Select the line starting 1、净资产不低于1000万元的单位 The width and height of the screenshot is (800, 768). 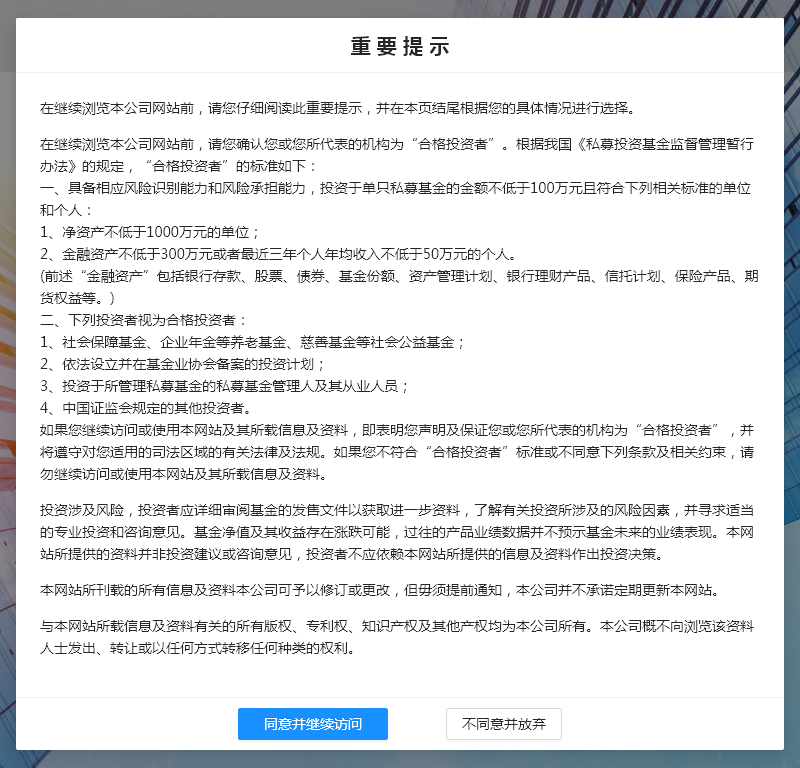(x=150, y=232)
